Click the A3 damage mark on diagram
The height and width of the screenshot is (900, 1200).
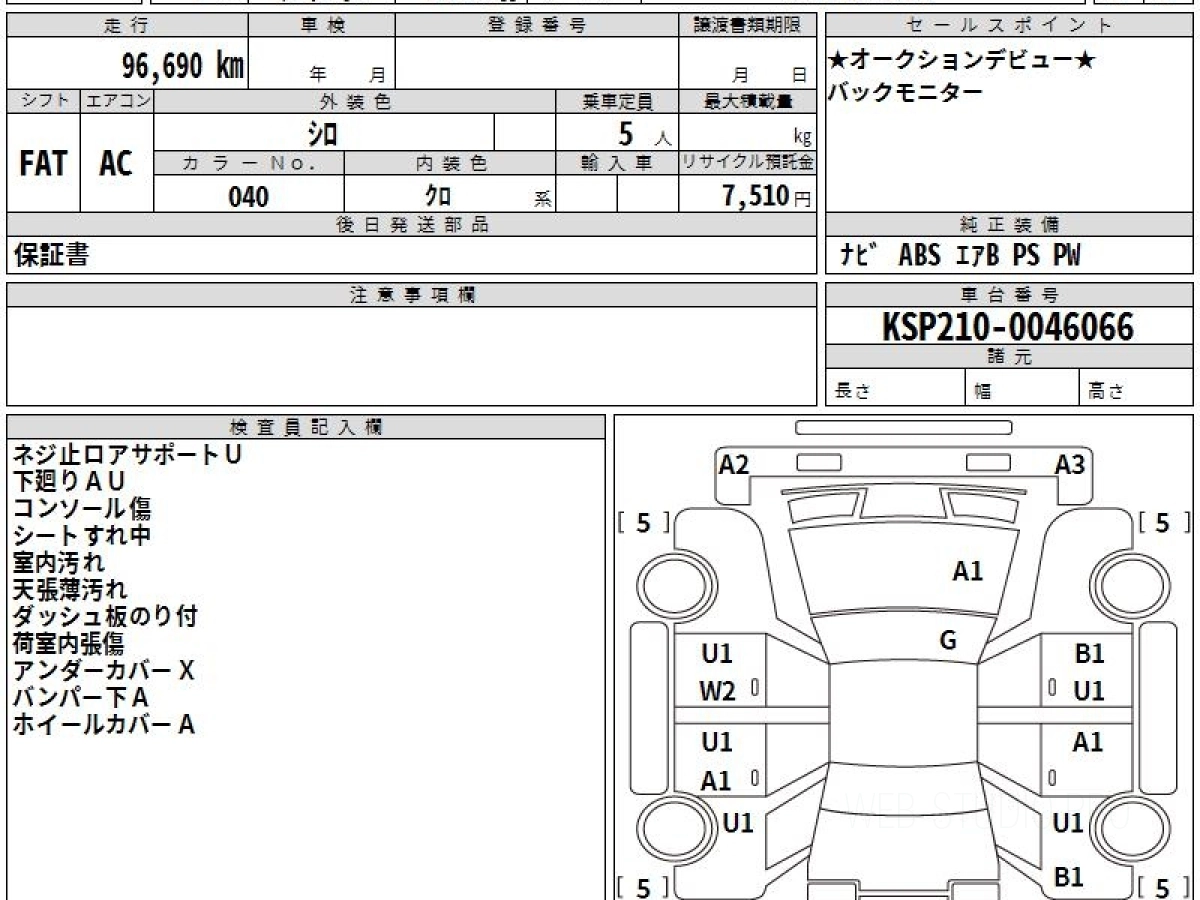[1070, 464]
